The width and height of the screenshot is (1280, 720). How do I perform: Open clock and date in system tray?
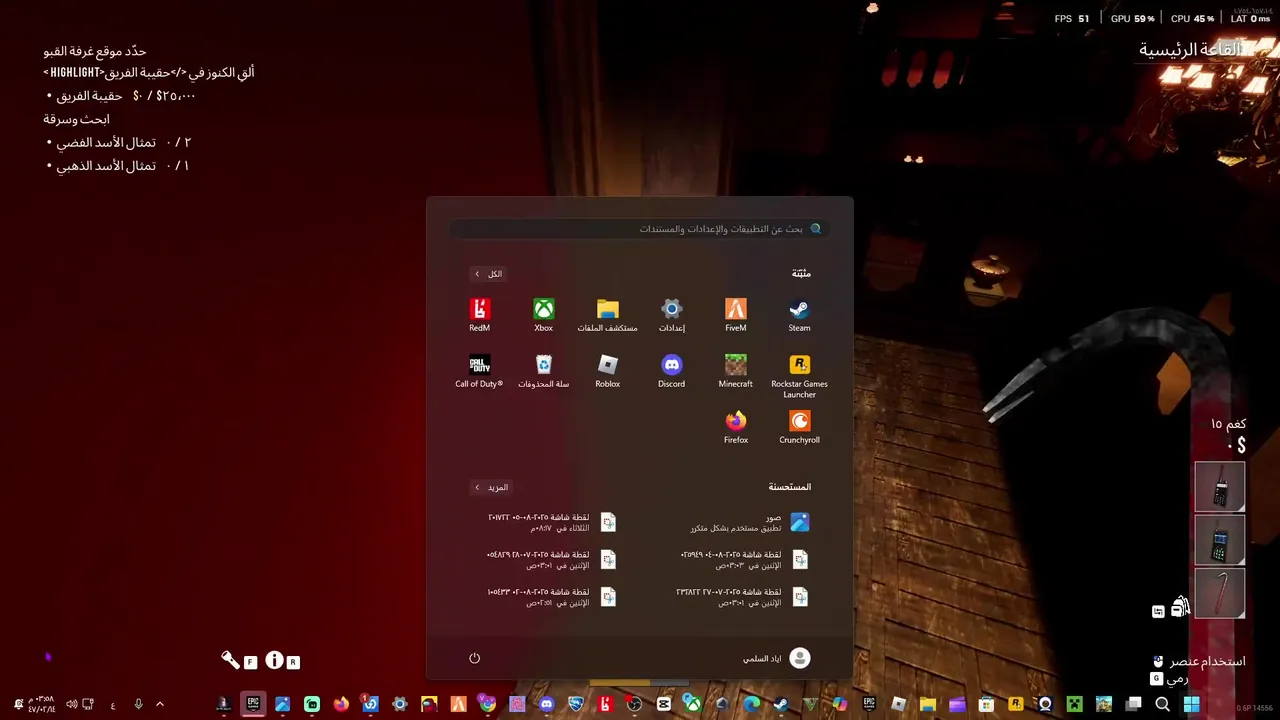tap(41, 704)
